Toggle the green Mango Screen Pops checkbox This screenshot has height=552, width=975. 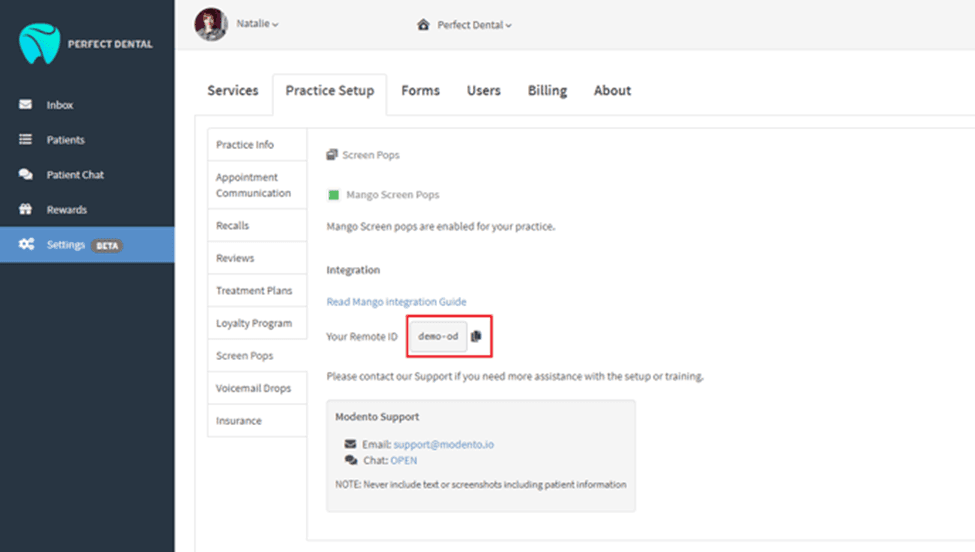(x=333, y=195)
